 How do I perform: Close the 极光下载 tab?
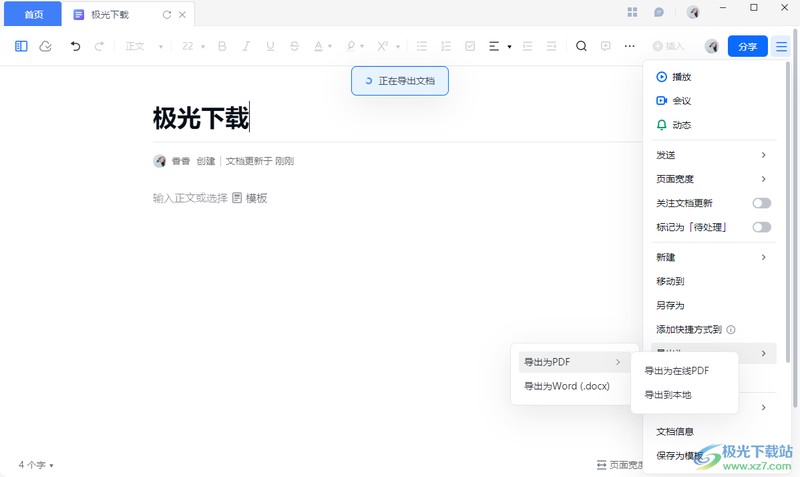coord(182,15)
